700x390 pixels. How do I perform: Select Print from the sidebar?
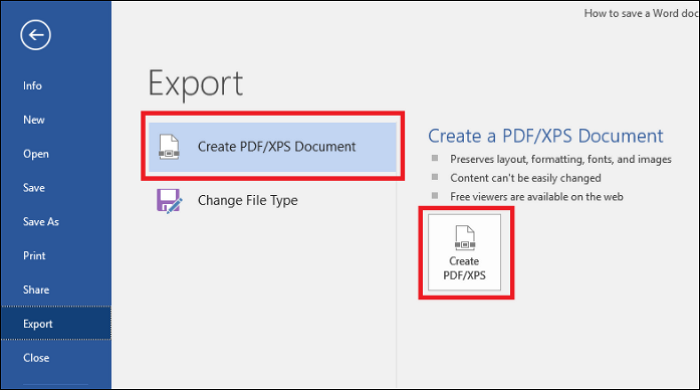point(34,256)
